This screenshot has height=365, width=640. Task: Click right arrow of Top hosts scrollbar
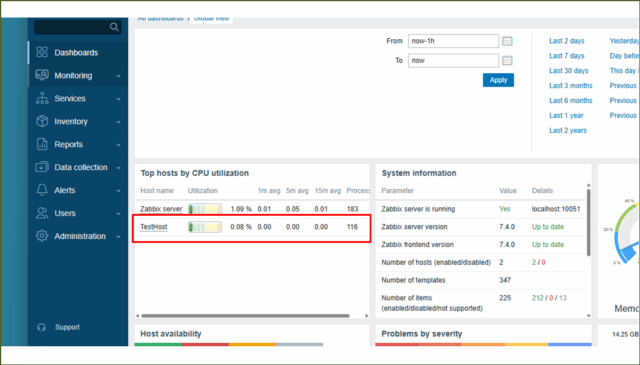[367, 316]
